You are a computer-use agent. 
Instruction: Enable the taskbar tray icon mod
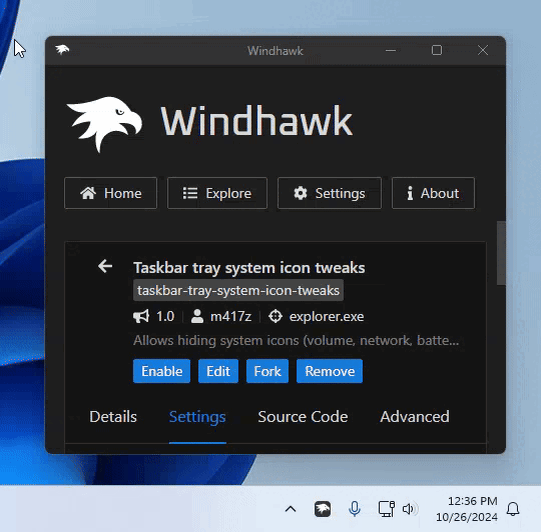pyautogui.click(x=161, y=371)
